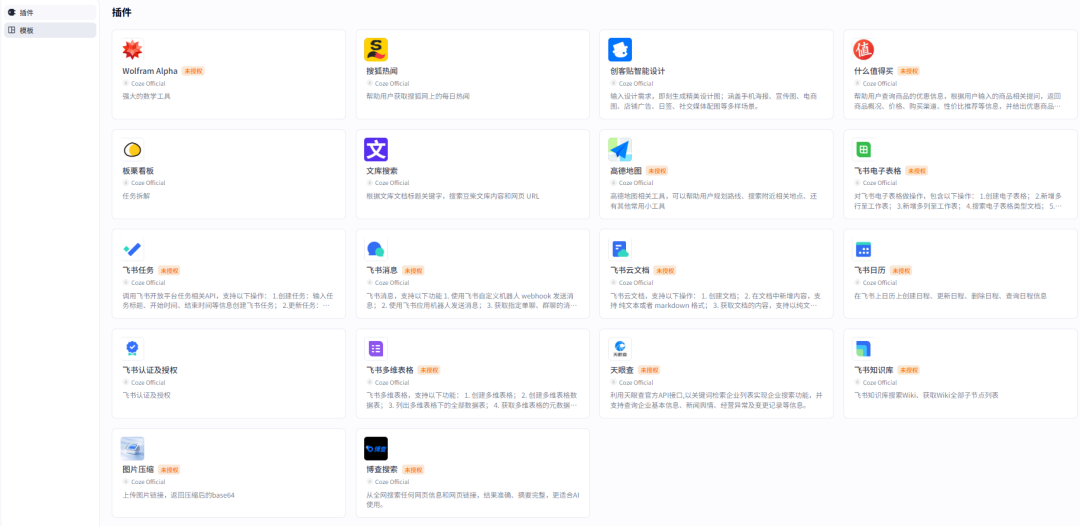Select the 图片压缩 plugin title
Image resolution: width=1080 pixels, height=526 pixels.
[x=138, y=470]
